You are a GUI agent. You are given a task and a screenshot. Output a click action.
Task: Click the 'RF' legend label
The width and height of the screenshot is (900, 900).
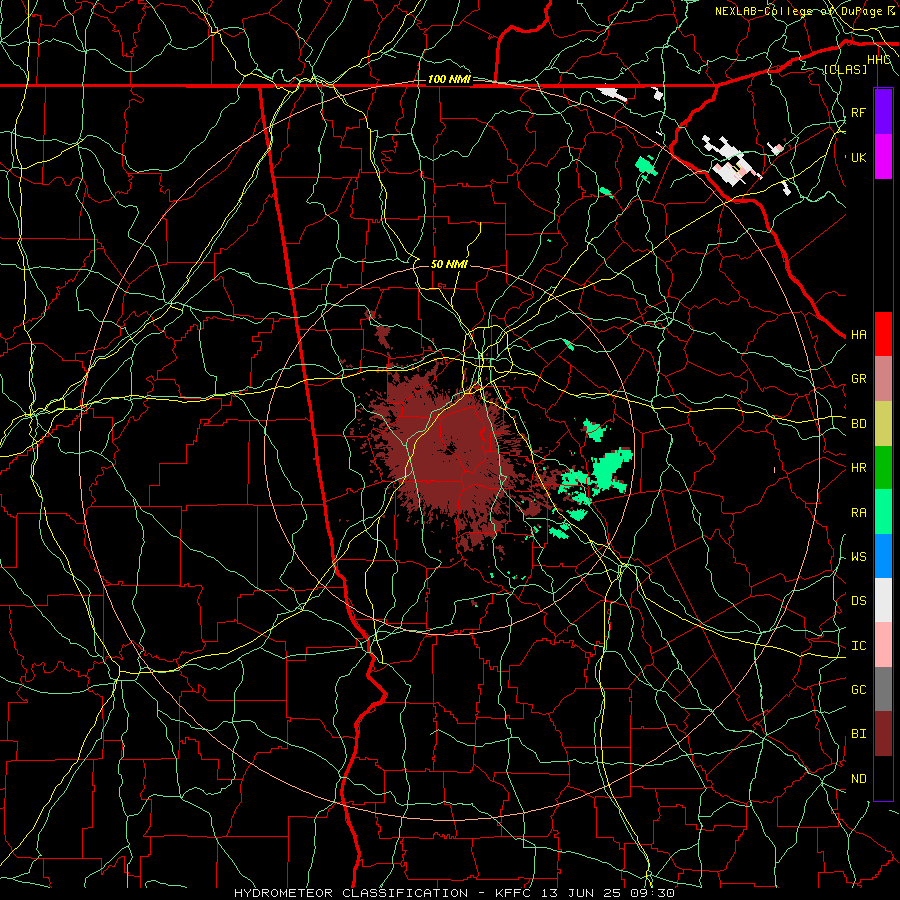pyautogui.click(x=858, y=112)
